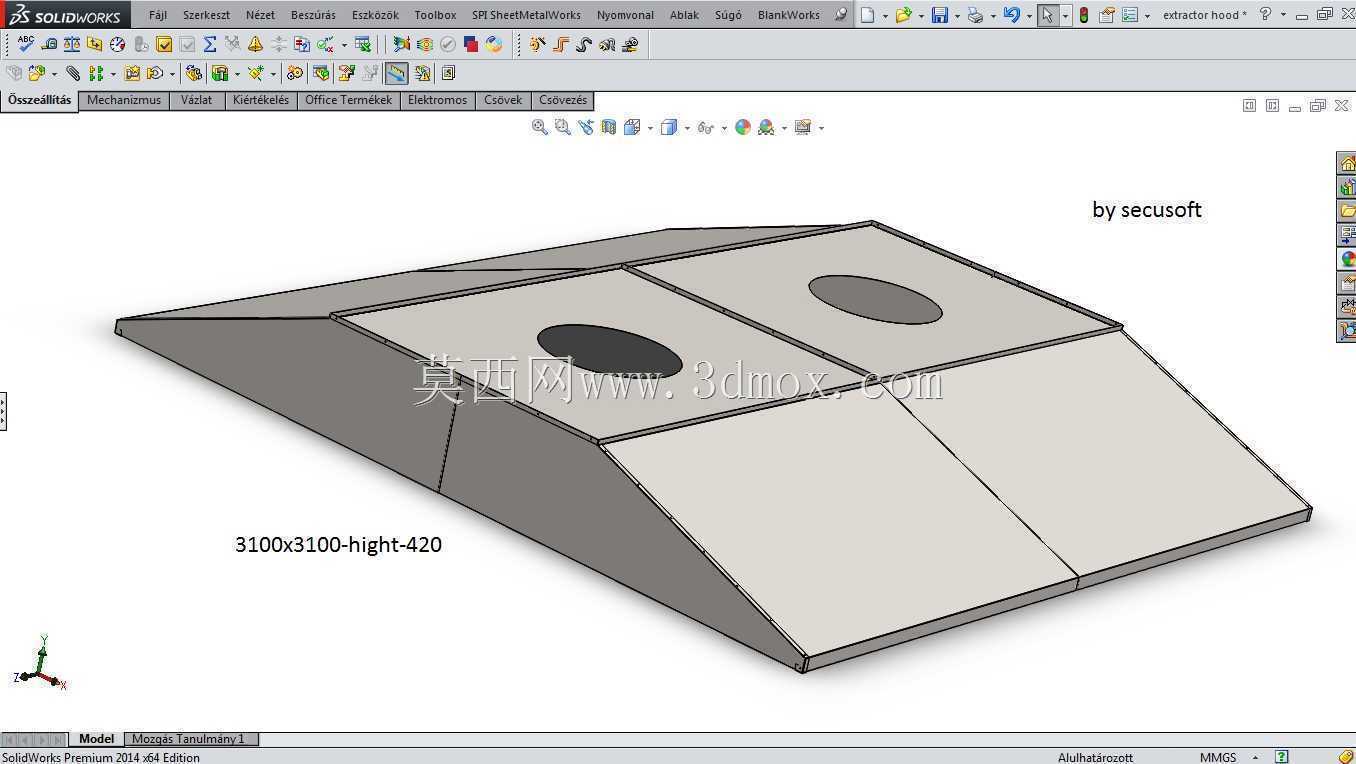Viewport: 1356px width, 764px height.
Task: Open the Beszúrás menu
Action: 313,15
